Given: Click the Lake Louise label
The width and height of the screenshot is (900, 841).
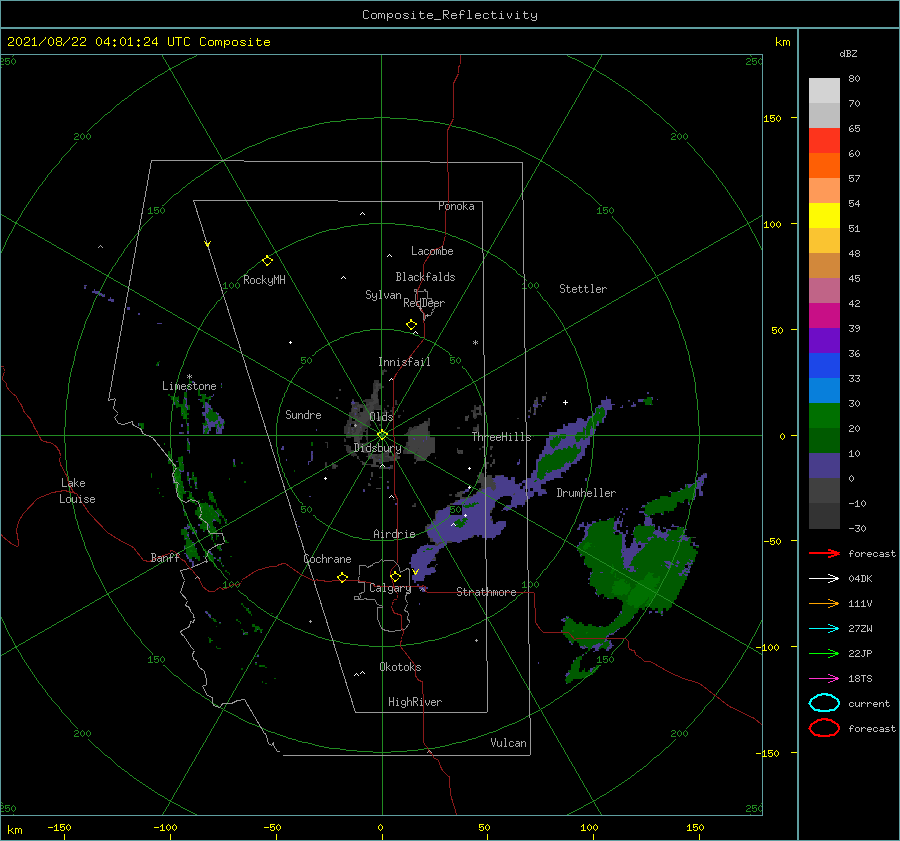Looking at the screenshot, I should click(x=77, y=491).
